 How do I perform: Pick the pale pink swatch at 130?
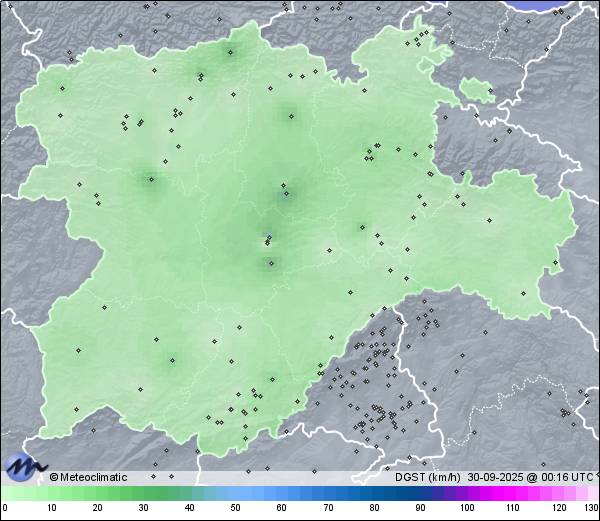[594, 493]
